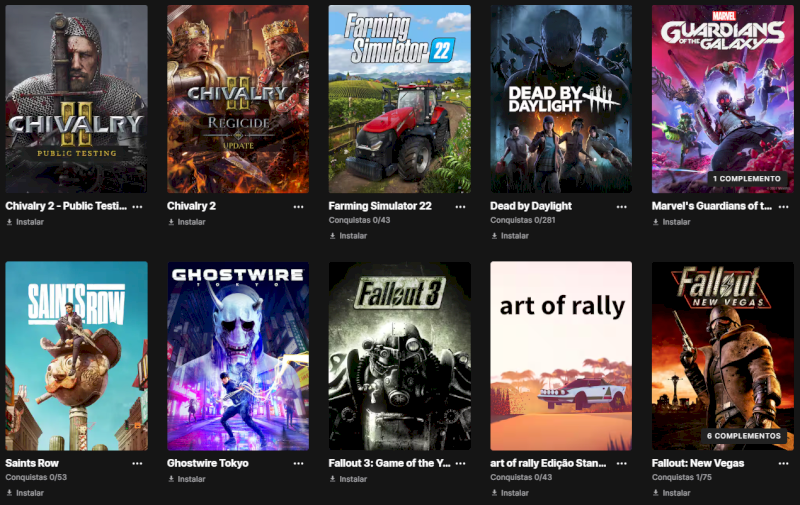
Task: Click Instalar under Fallout: New Vegas
Action: click(x=671, y=493)
